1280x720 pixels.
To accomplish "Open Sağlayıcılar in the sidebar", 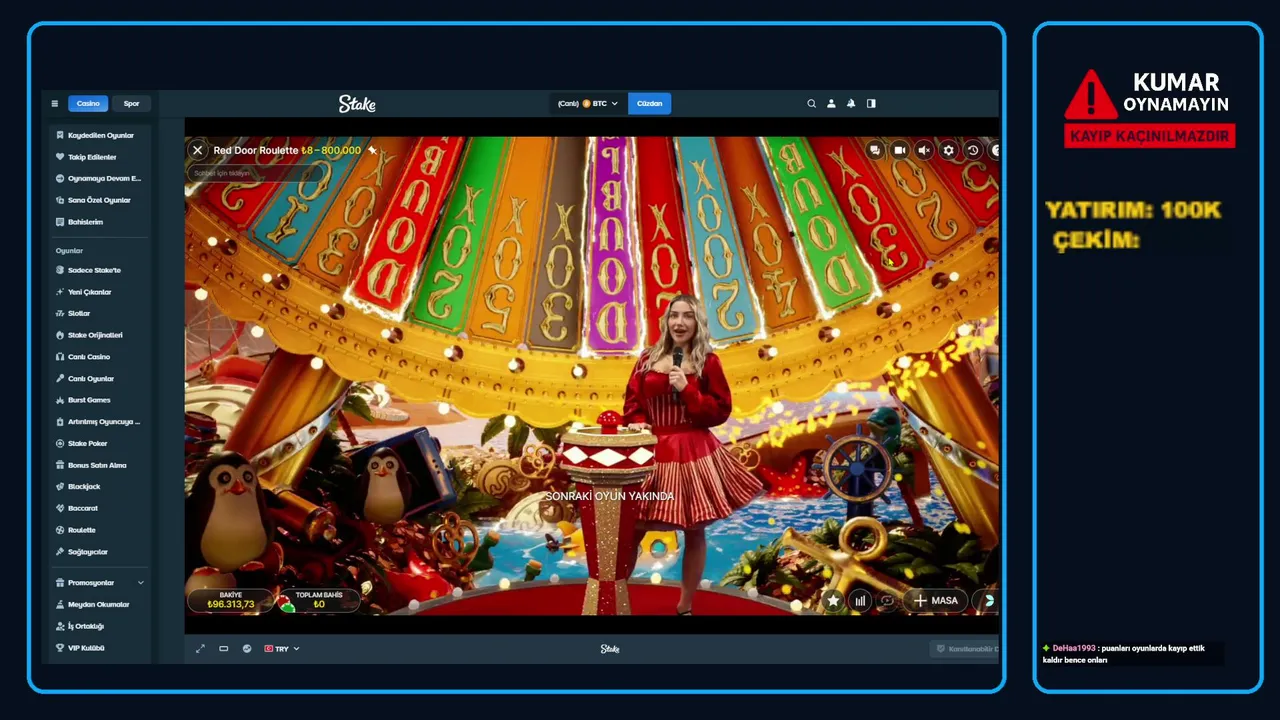I will 100,552.
